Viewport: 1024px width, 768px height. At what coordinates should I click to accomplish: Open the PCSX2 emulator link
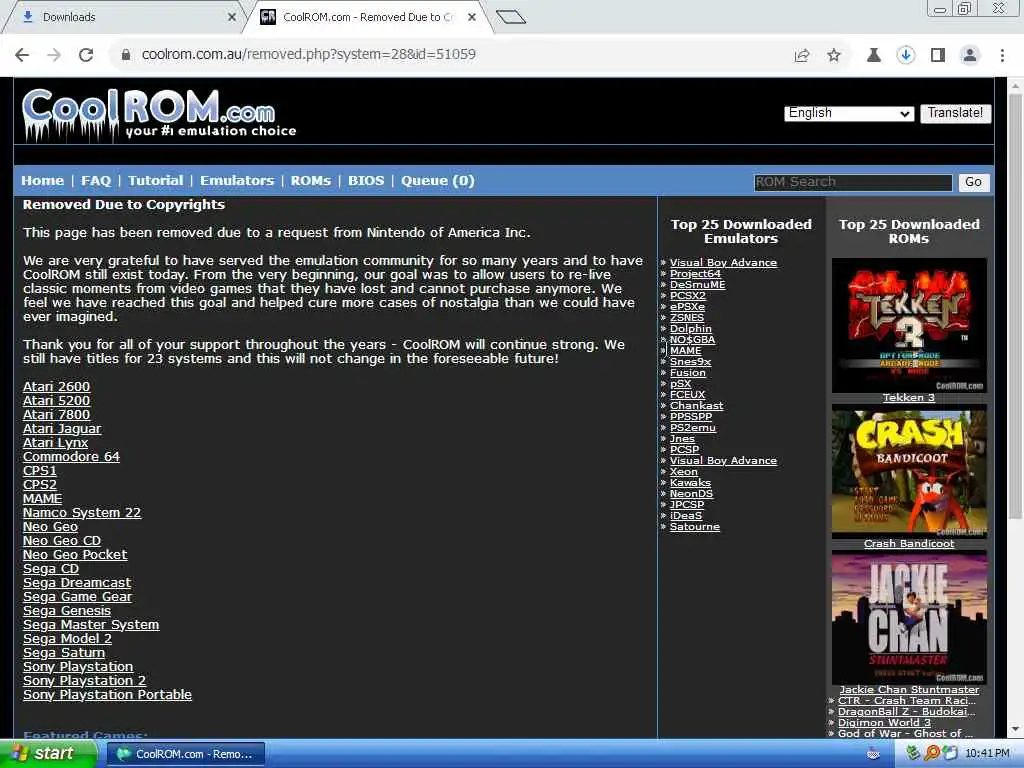(688, 296)
